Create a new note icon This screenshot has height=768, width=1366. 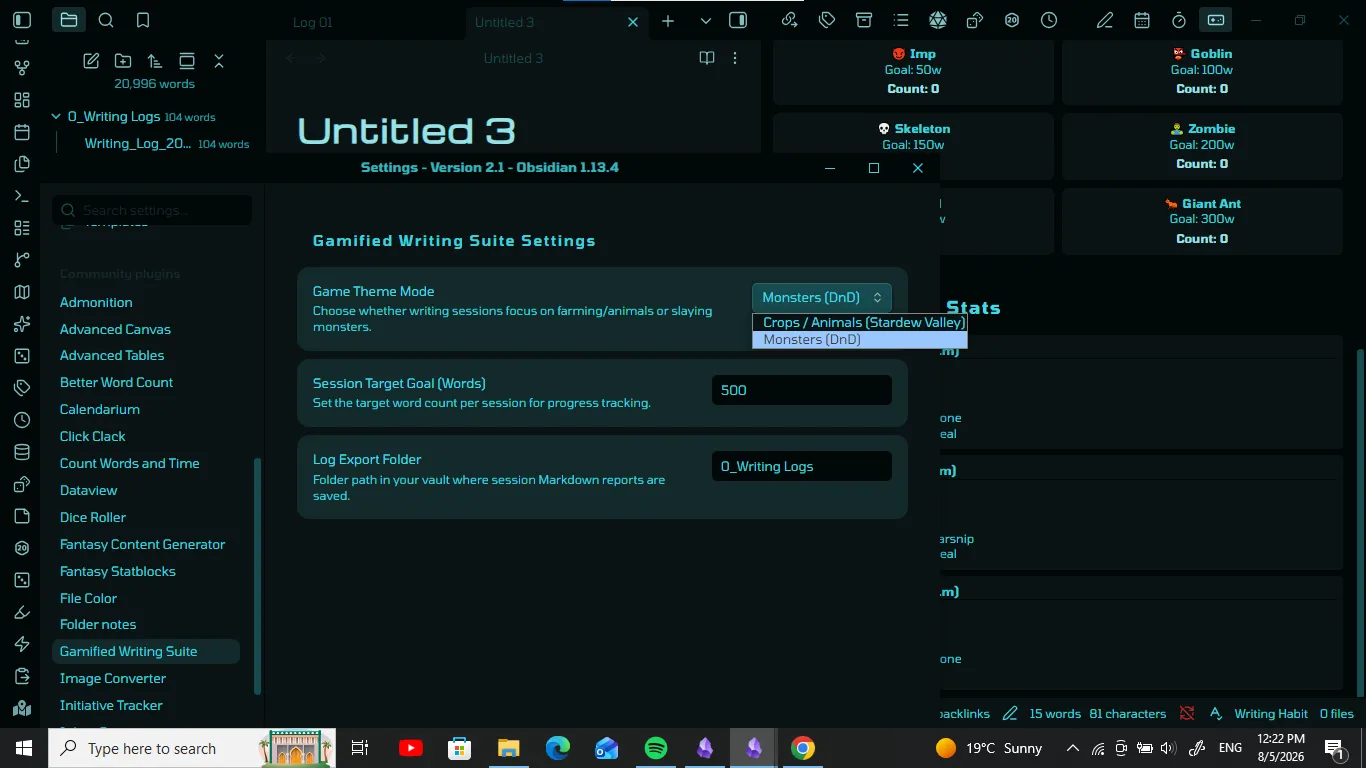(x=91, y=61)
